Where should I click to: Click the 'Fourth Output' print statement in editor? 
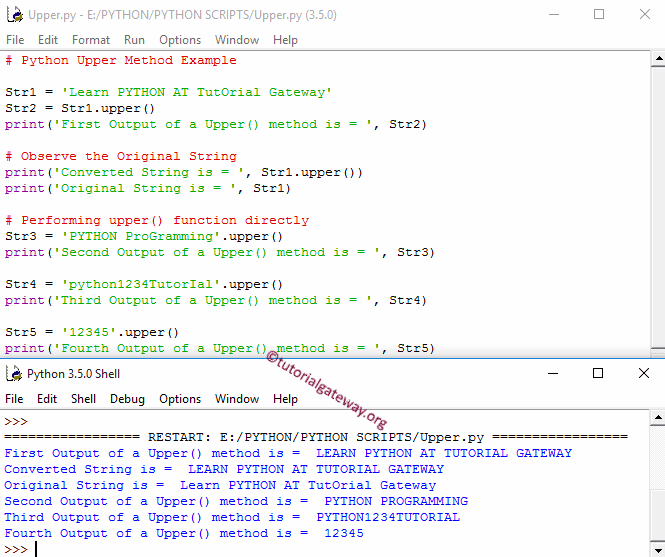tap(220, 348)
